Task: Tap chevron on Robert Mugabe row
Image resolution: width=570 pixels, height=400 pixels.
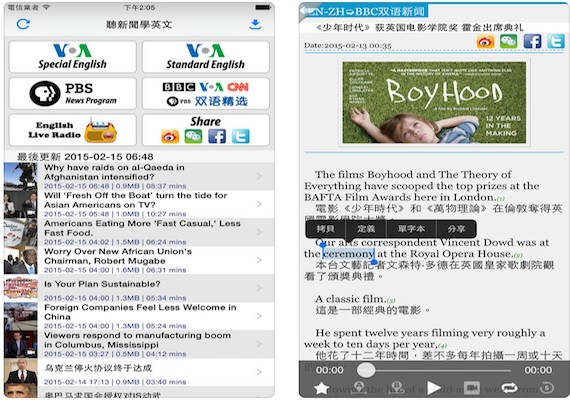Action: point(259,260)
